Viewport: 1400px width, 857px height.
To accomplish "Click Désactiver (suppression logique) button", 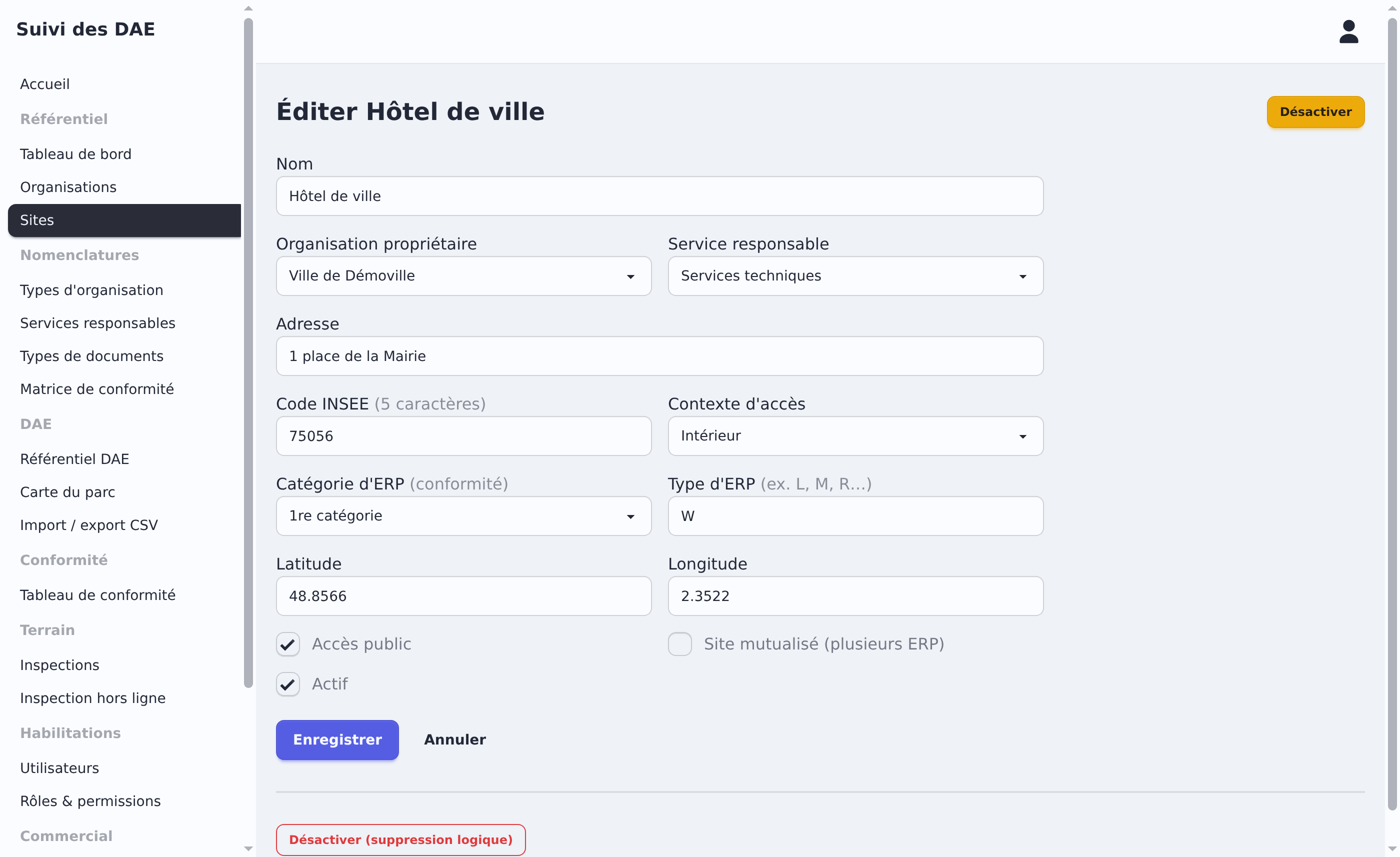I will tap(400, 839).
